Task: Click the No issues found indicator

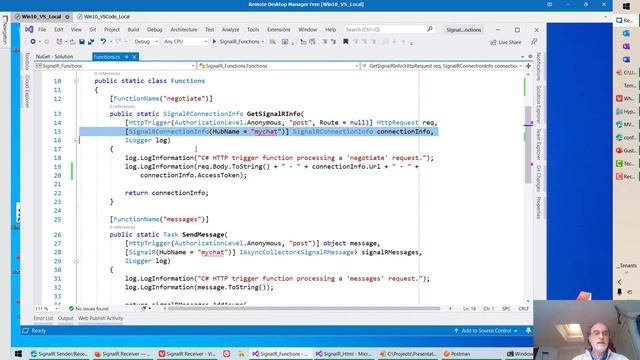Action: pos(89,309)
